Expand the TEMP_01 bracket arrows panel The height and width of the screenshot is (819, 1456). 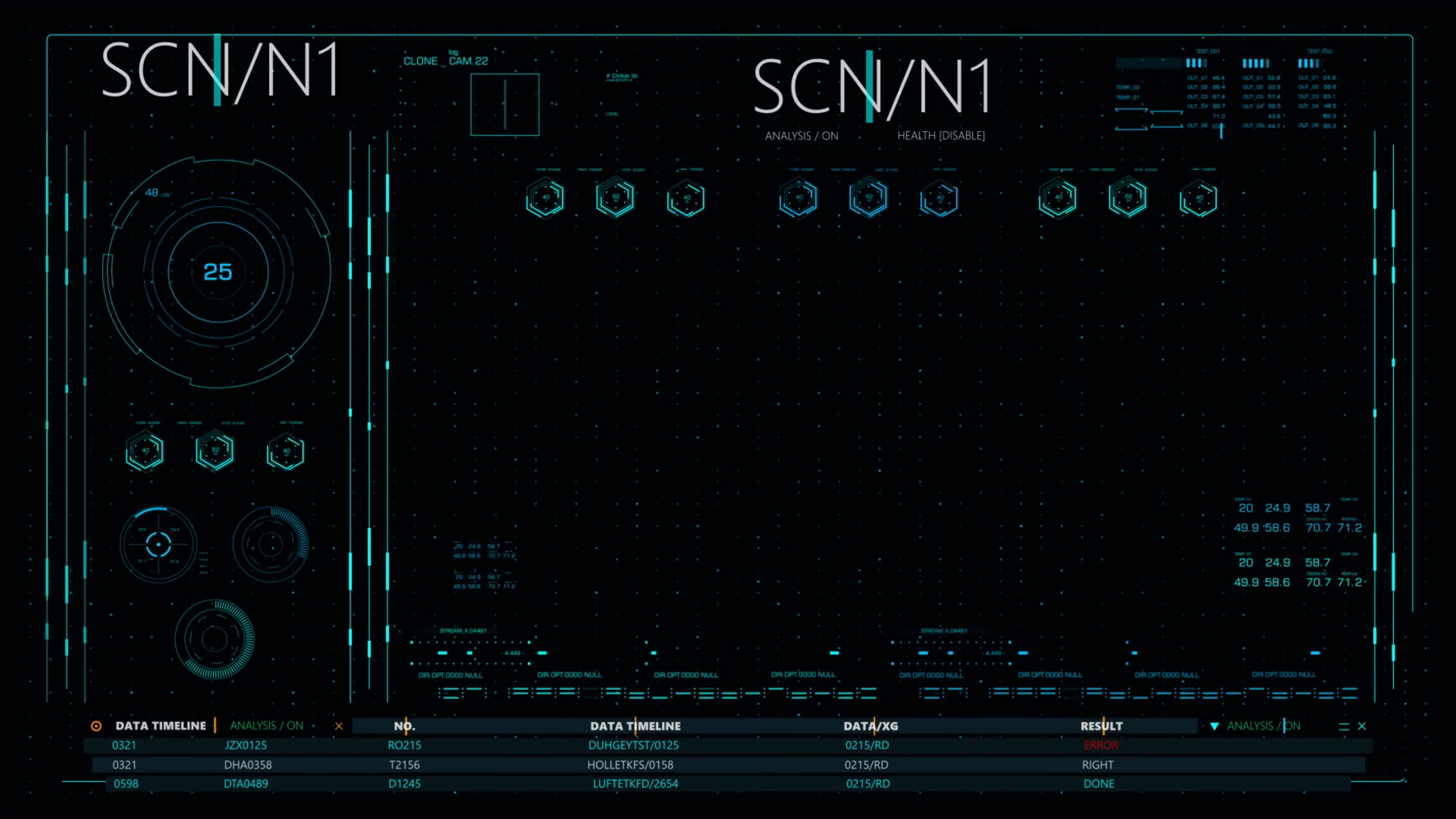pyautogui.click(x=1147, y=116)
